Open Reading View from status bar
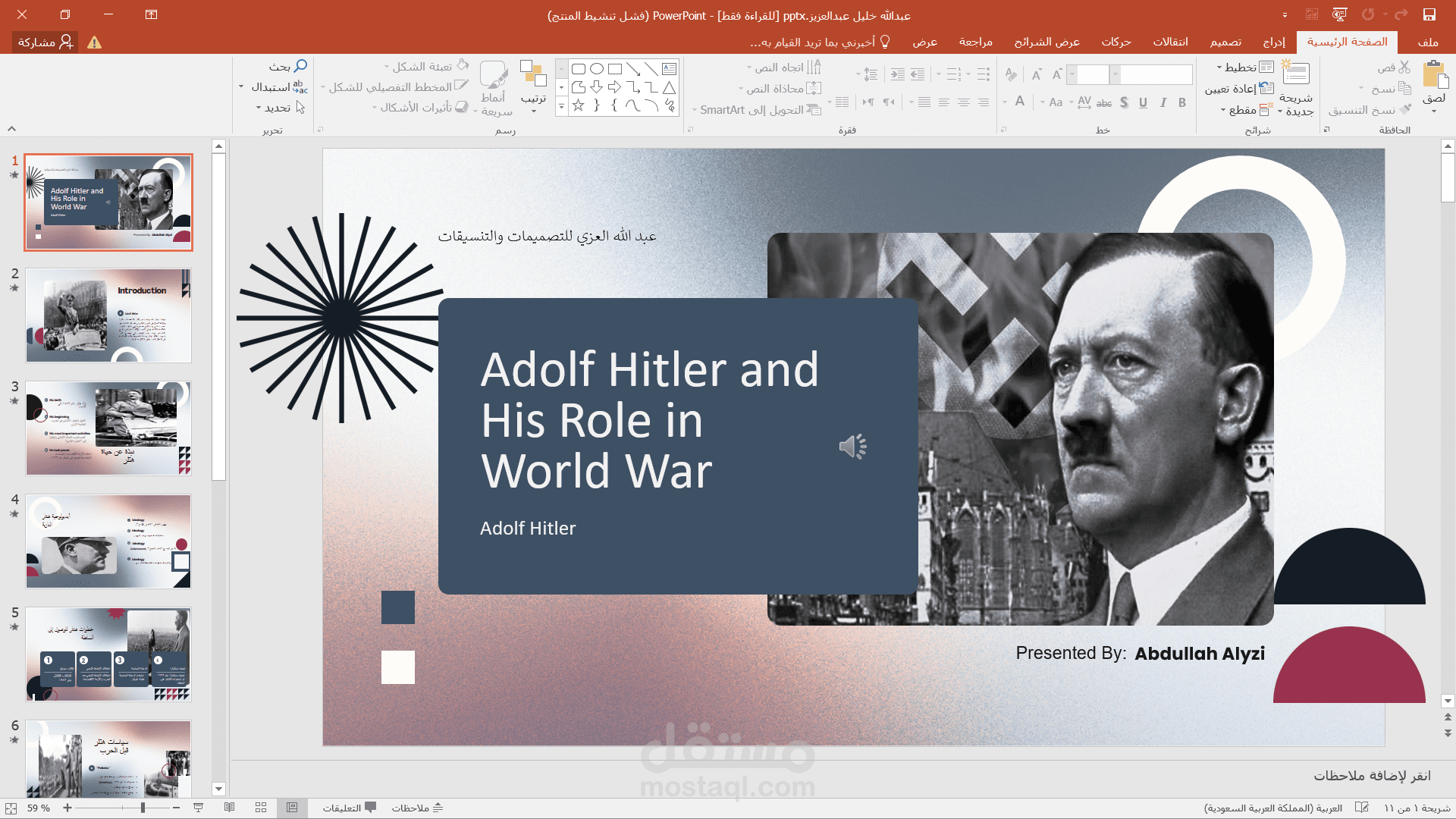 coord(229,808)
